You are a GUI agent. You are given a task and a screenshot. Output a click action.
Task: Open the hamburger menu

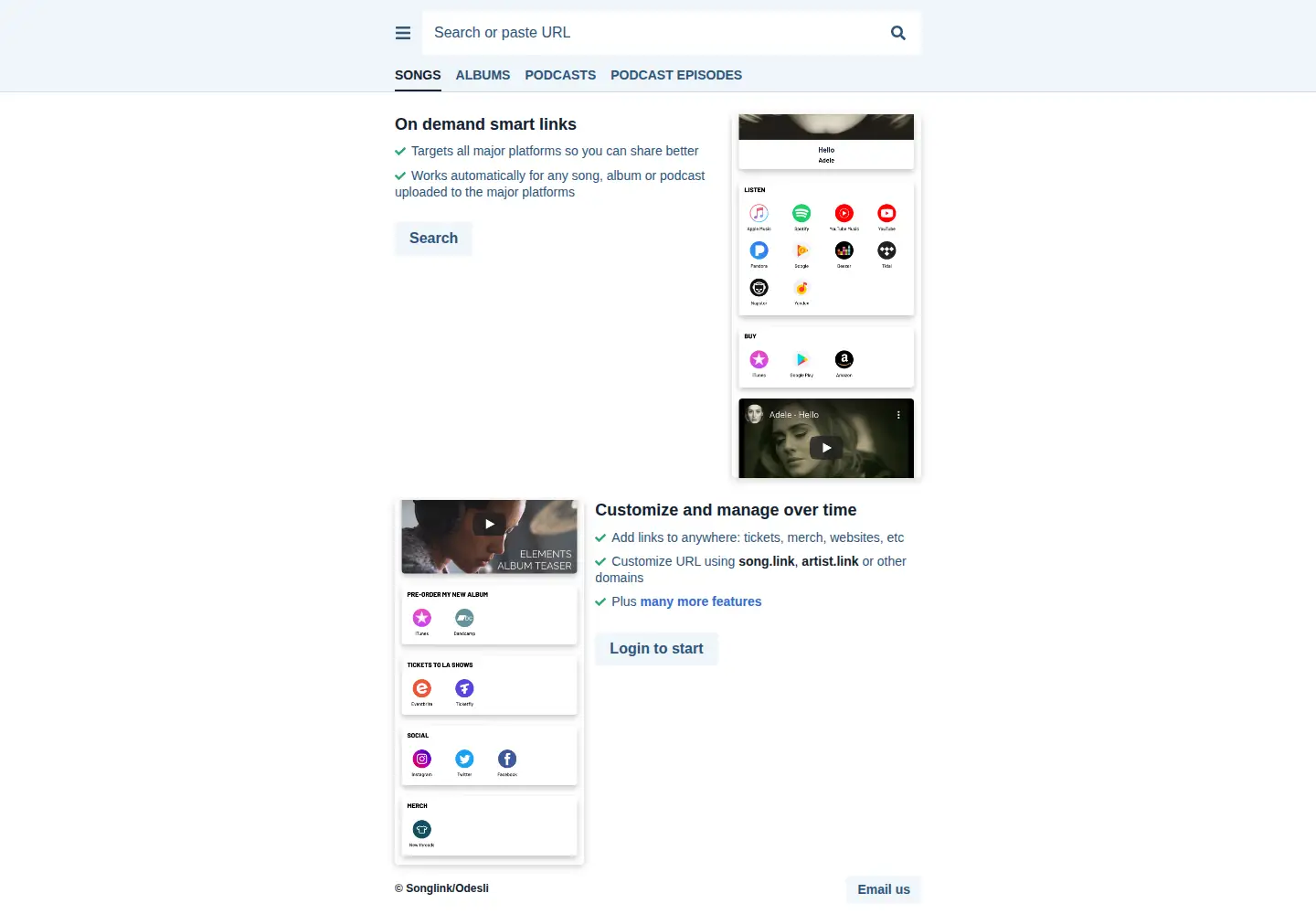point(403,33)
